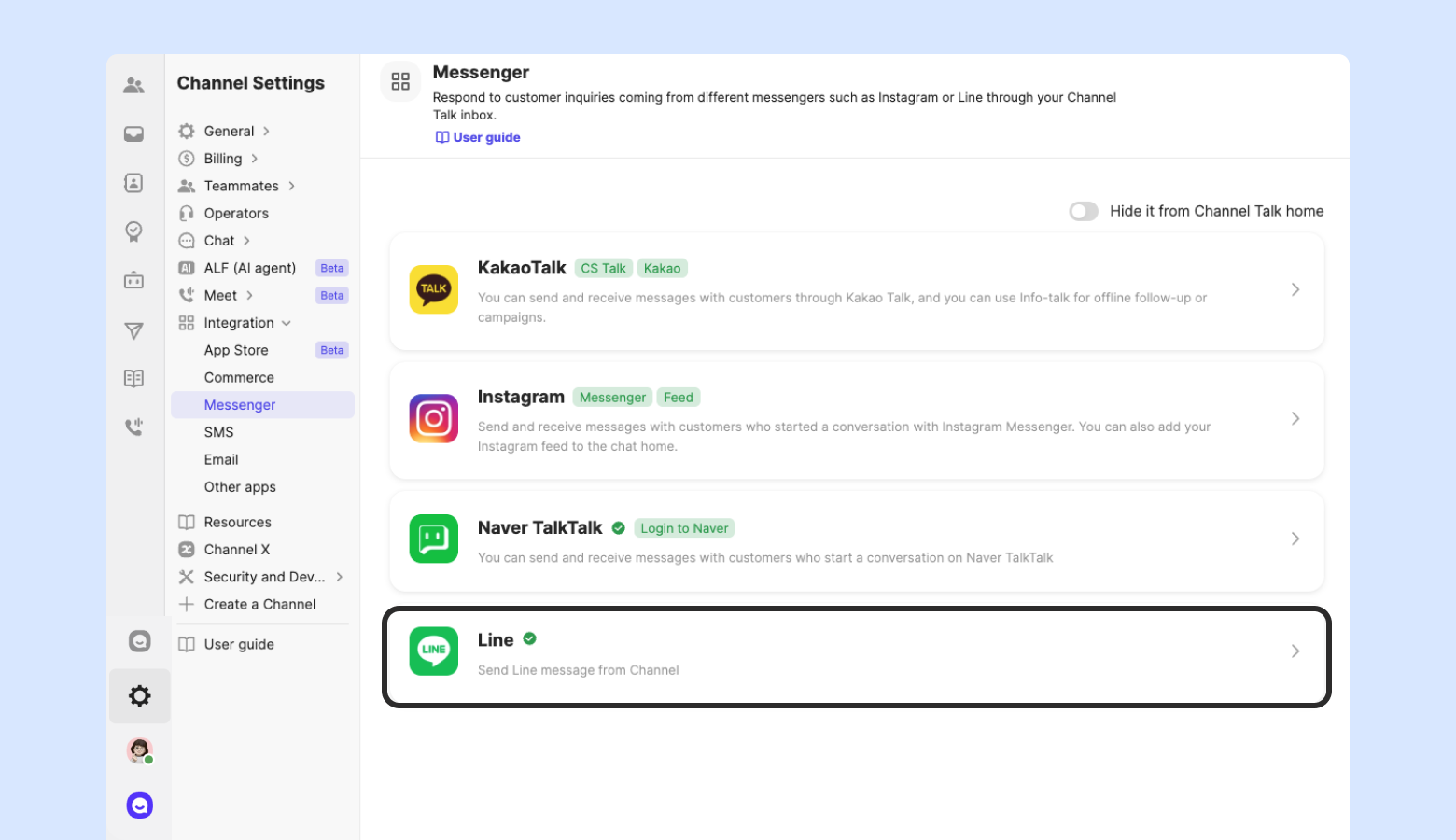Image resolution: width=1456 pixels, height=840 pixels.
Task: Open the open-book documents icon in rail
Action: (x=133, y=378)
